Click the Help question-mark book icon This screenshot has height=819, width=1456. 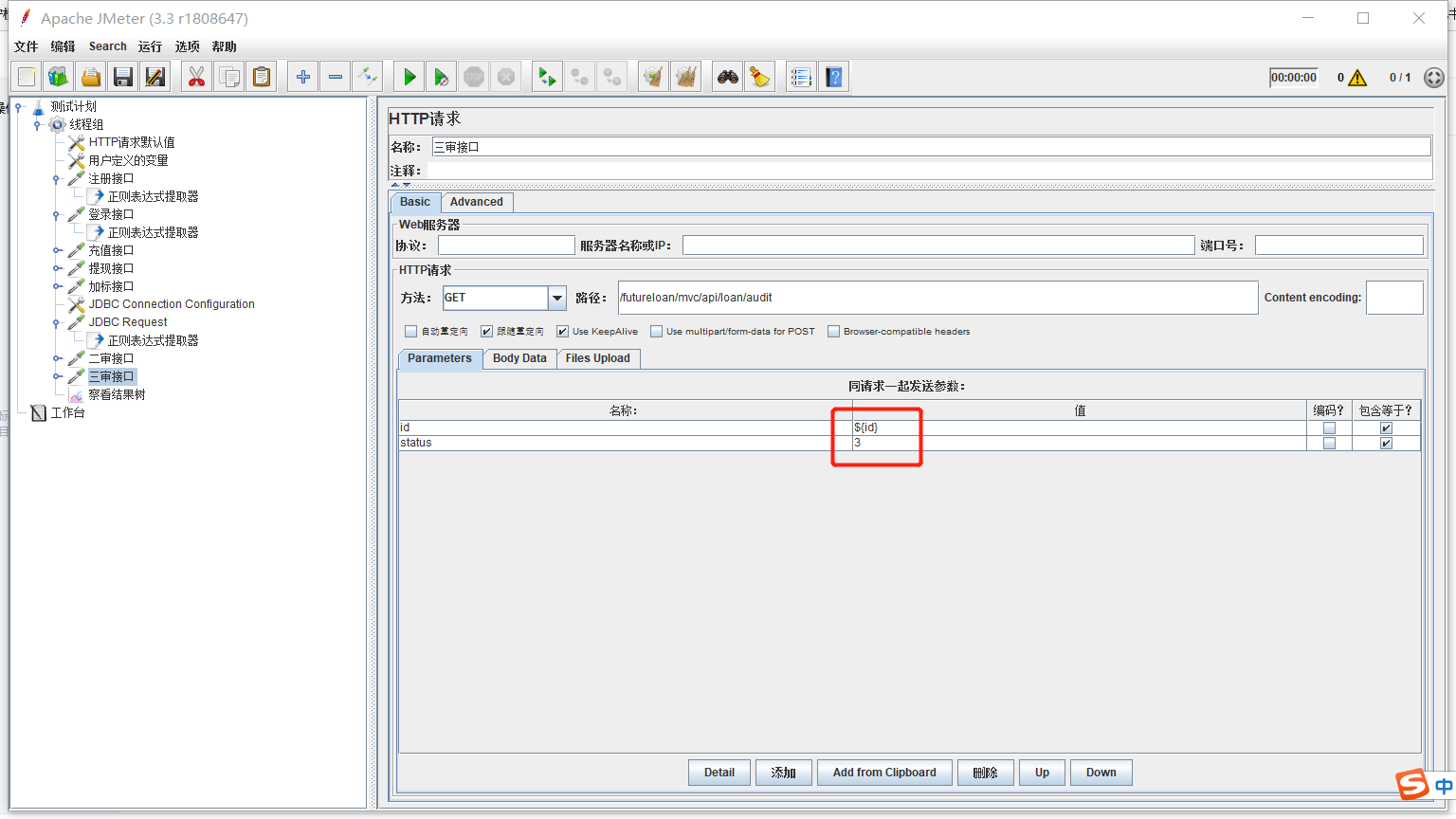(x=833, y=77)
